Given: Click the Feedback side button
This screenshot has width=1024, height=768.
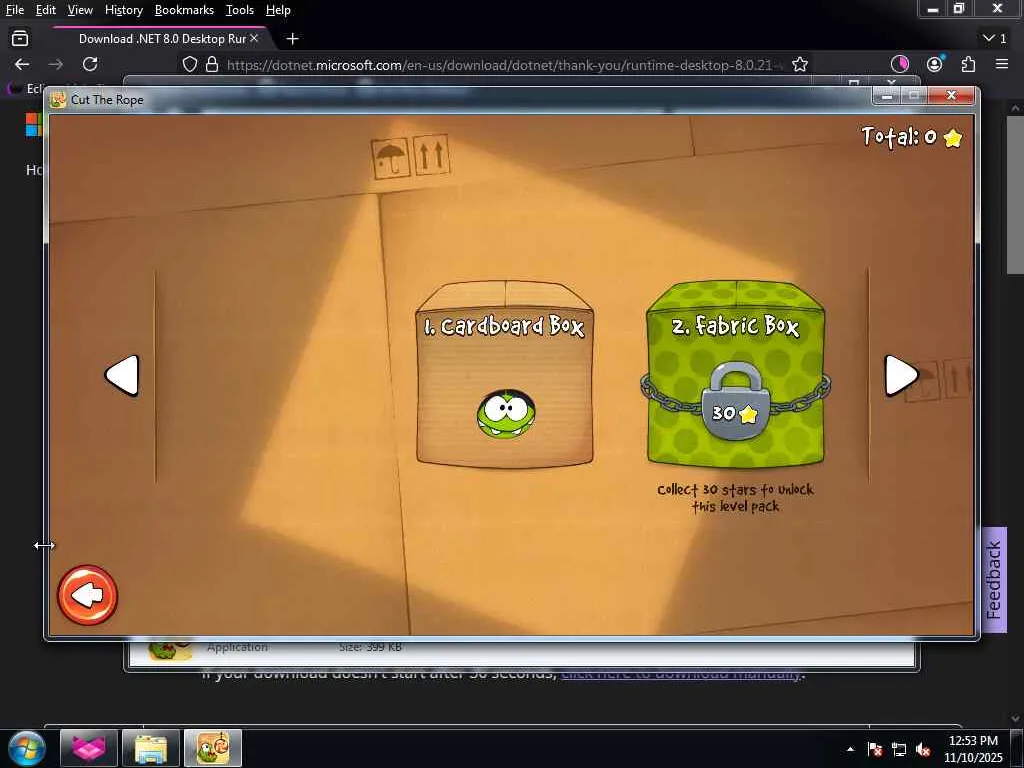Looking at the screenshot, I should 994,580.
